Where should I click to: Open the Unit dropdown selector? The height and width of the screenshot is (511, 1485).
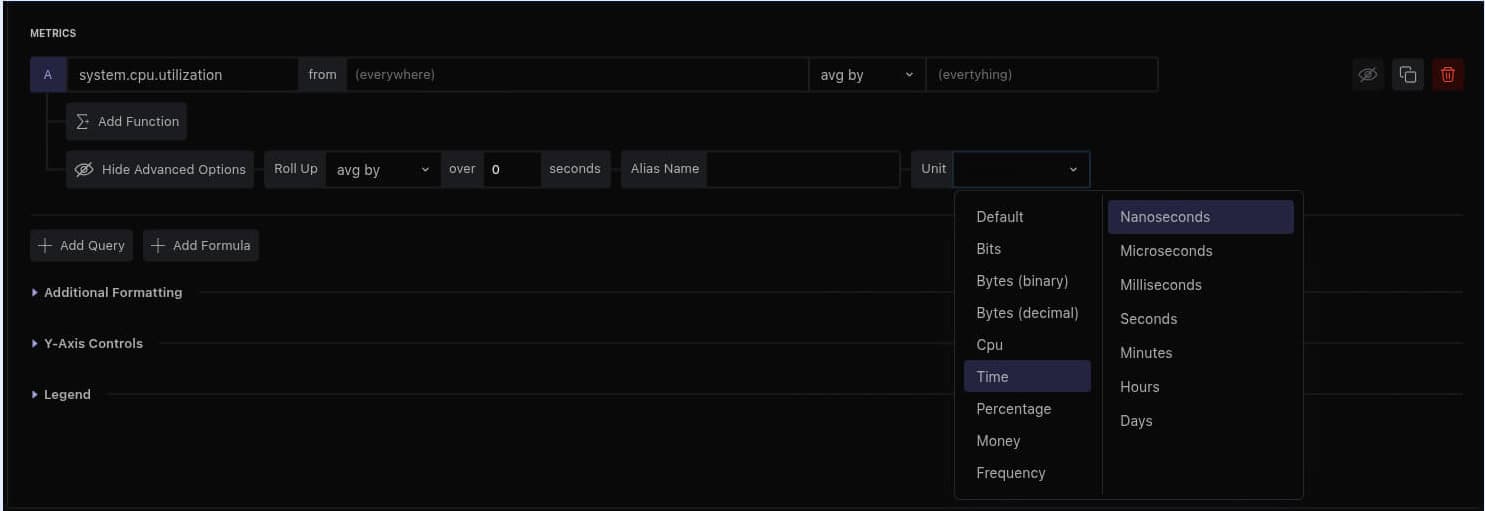click(x=1021, y=169)
